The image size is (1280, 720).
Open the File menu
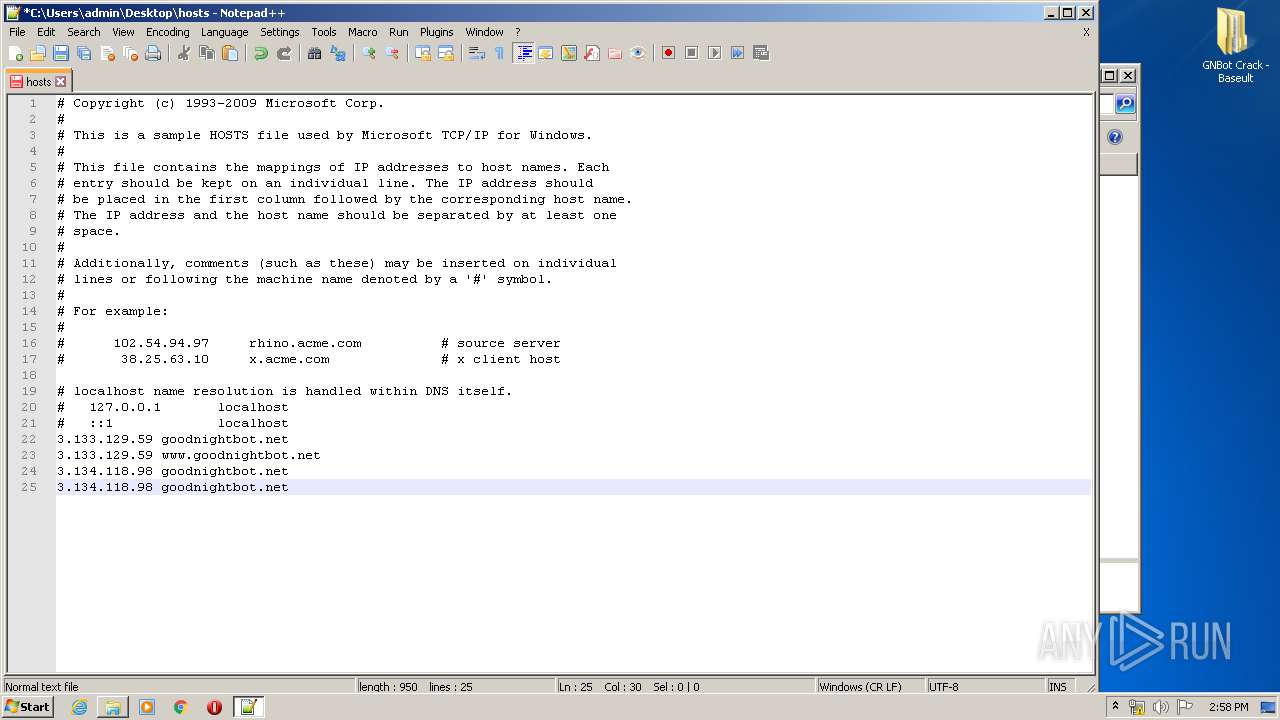(x=17, y=32)
